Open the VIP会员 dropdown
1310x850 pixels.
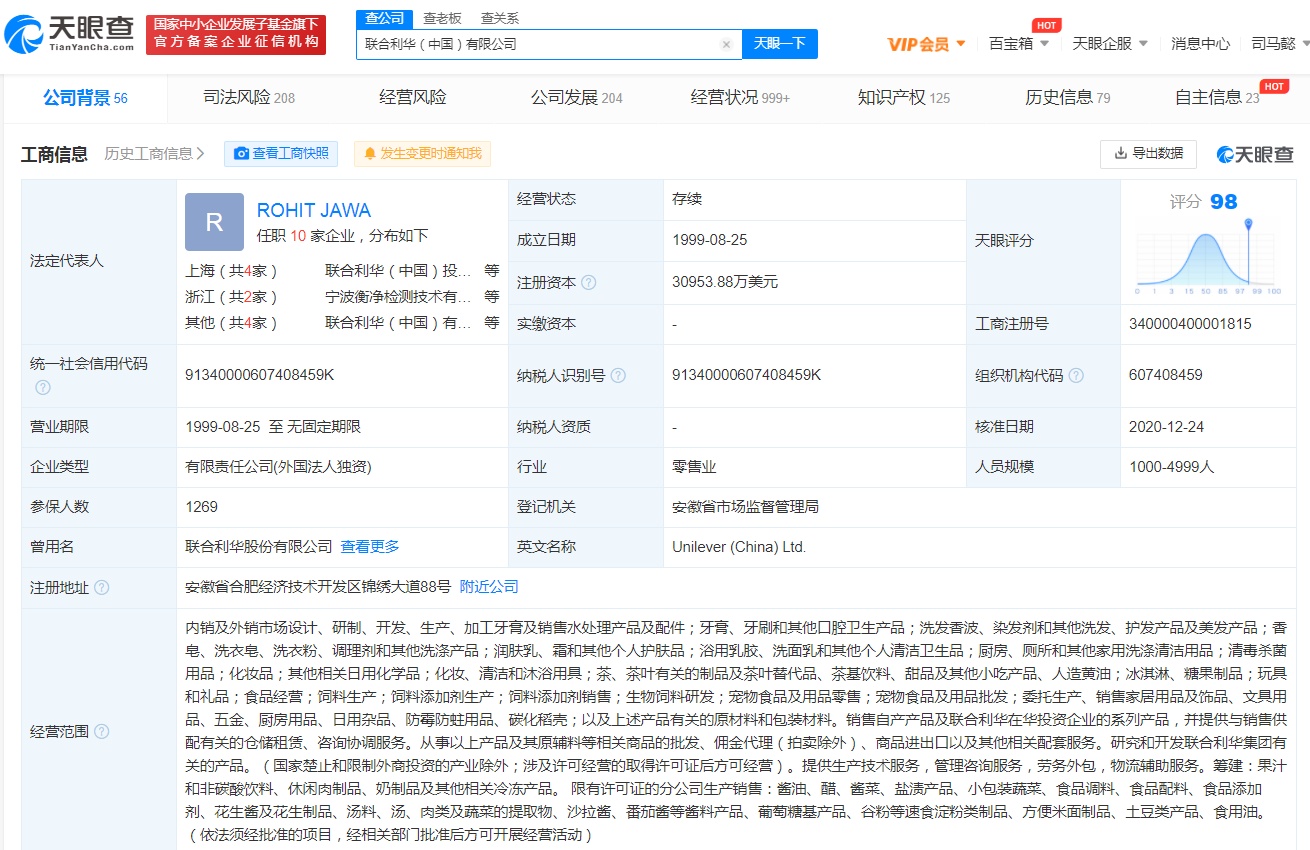(927, 44)
